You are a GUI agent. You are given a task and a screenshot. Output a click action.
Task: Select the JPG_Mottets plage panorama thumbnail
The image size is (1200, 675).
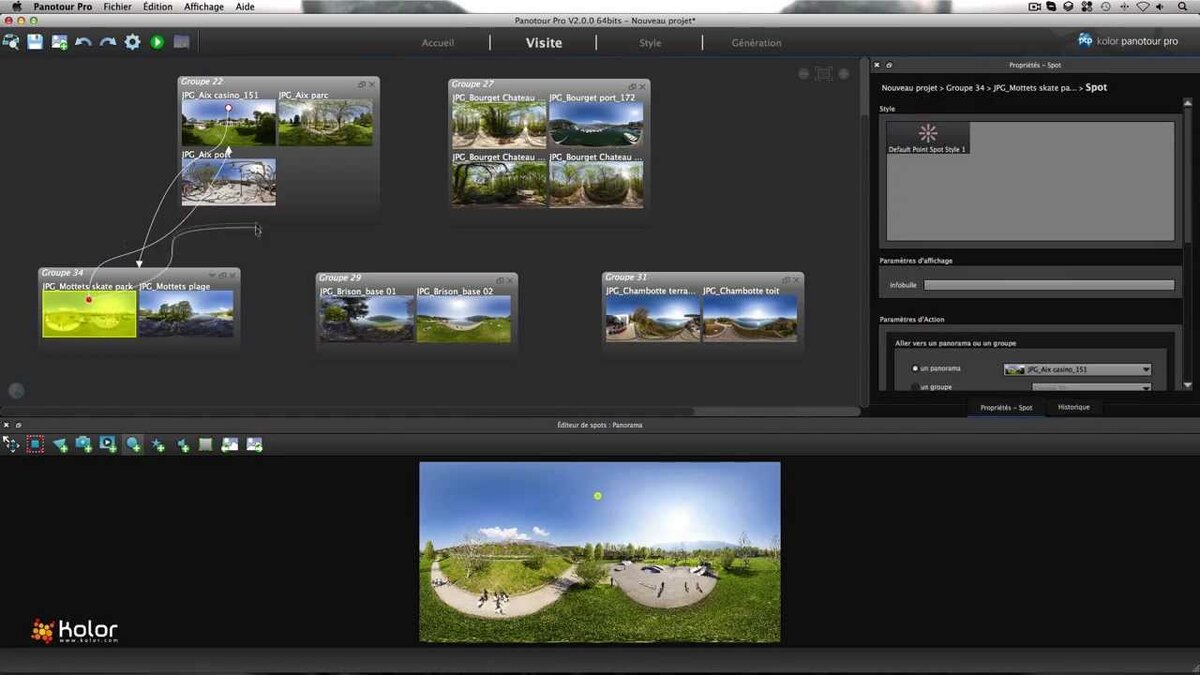186,314
